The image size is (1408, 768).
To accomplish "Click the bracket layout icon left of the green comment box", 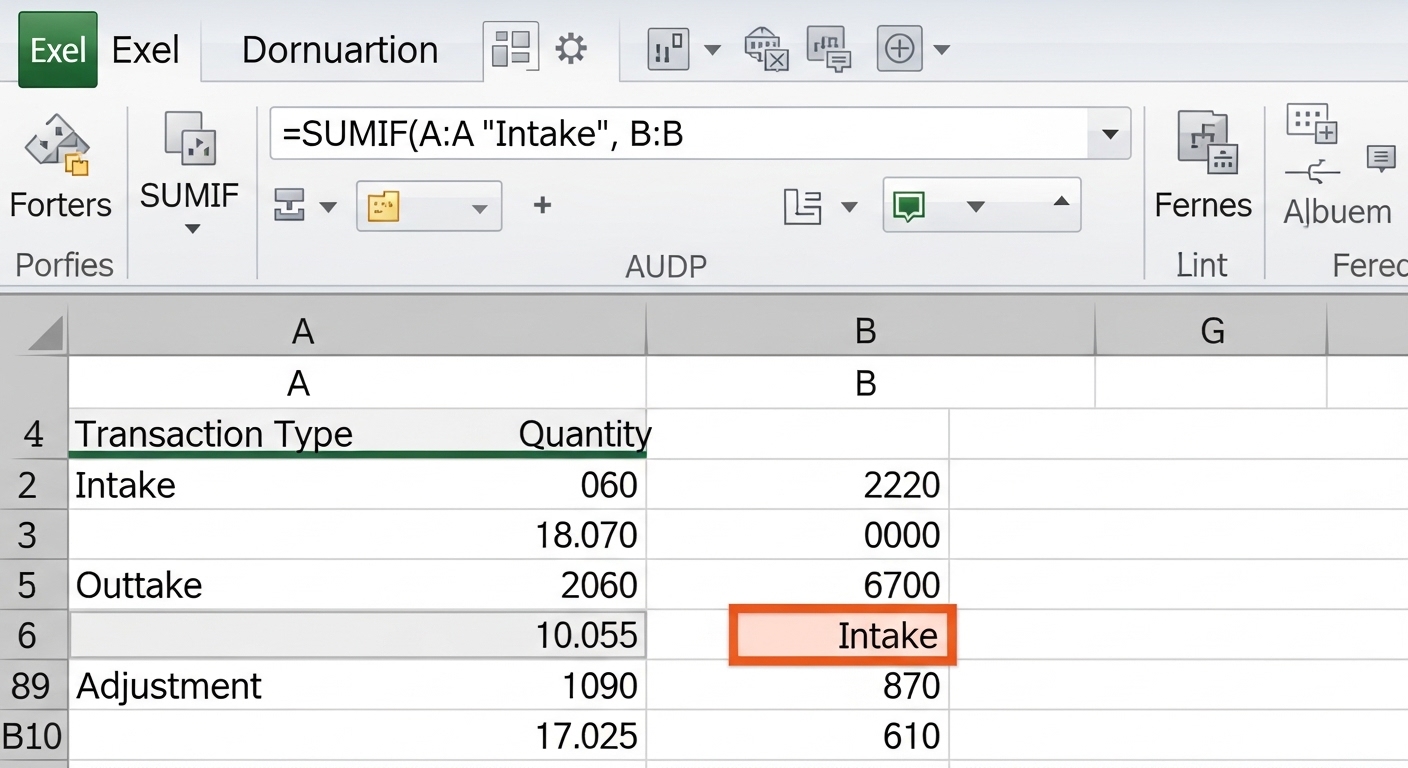I will (803, 206).
